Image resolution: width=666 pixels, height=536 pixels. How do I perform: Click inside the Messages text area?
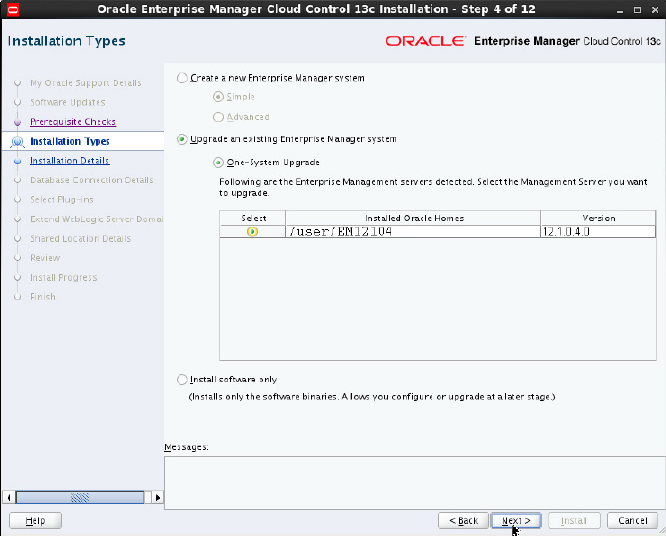point(415,483)
